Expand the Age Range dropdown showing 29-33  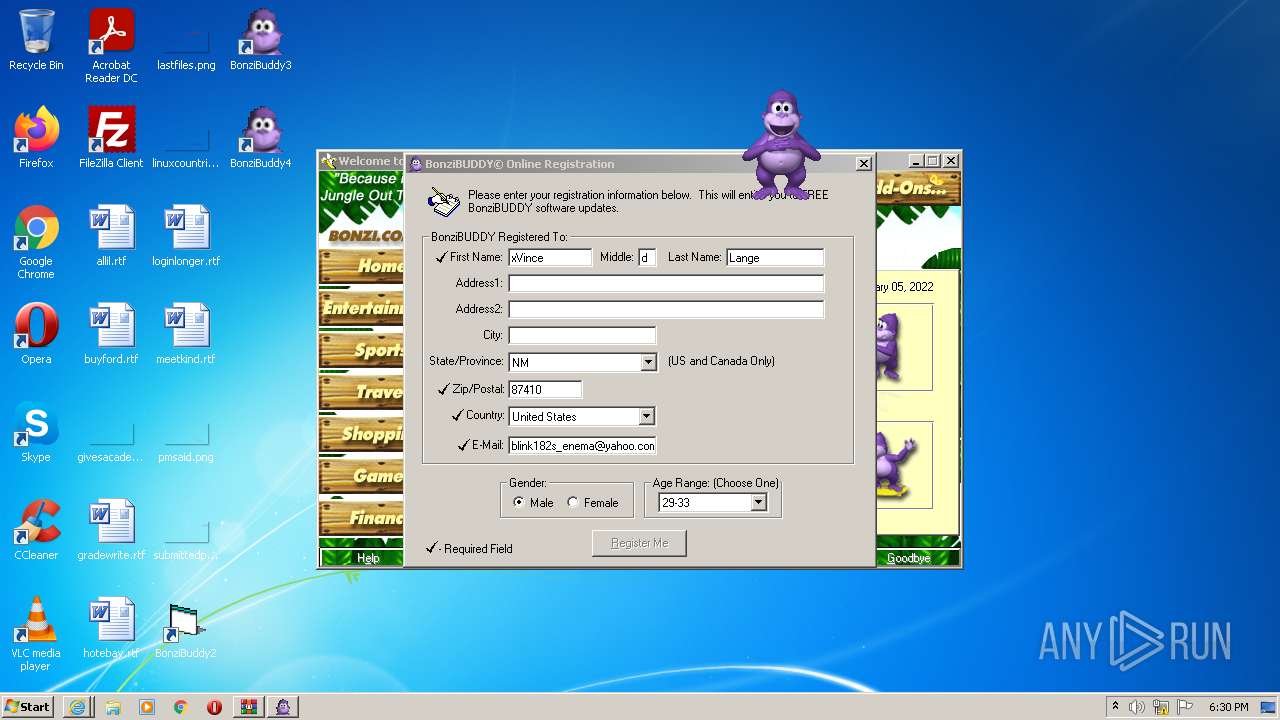(x=758, y=503)
